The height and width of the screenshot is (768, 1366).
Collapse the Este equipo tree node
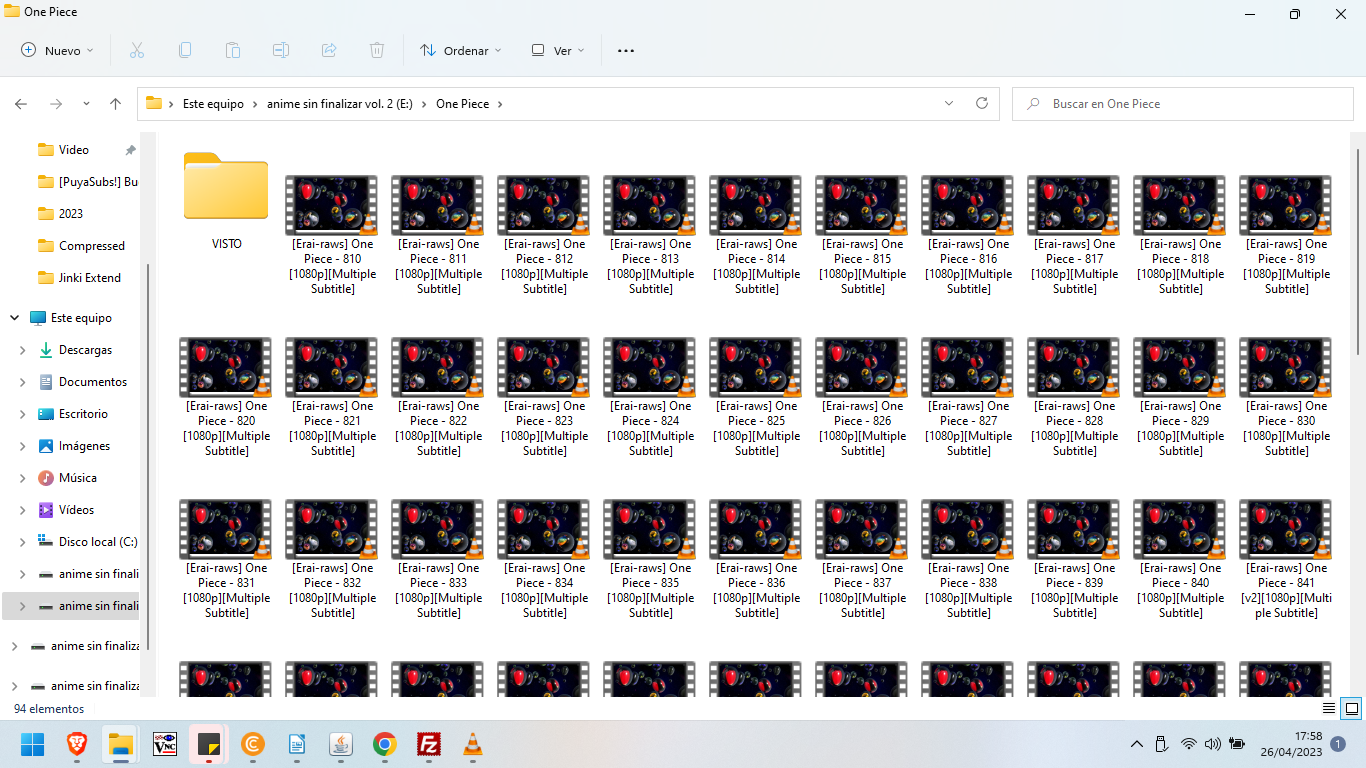pyautogui.click(x=14, y=318)
